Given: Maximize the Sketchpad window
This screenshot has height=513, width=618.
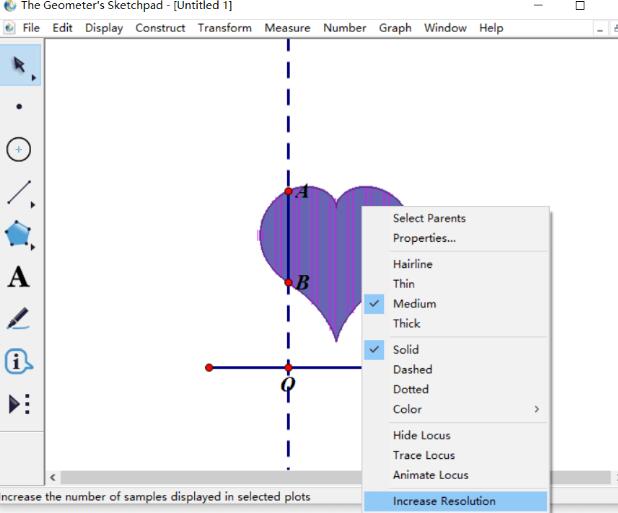Looking at the screenshot, I should 580,6.
